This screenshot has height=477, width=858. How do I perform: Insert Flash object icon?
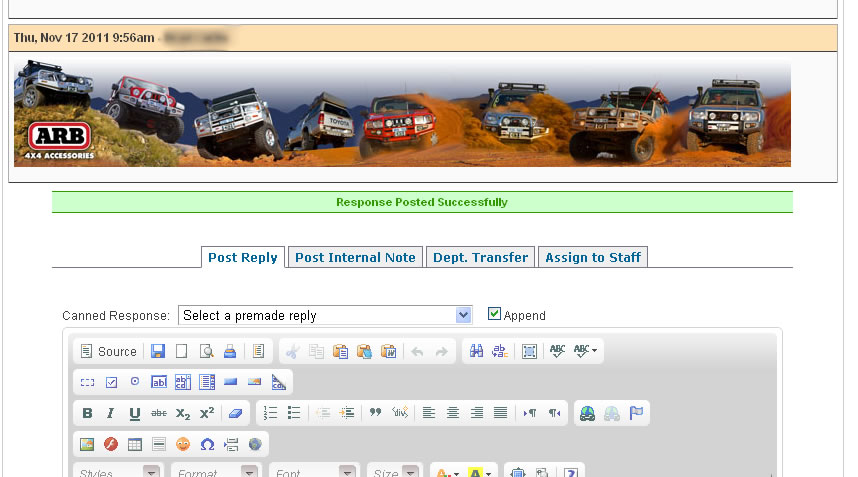pyautogui.click(x=111, y=444)
